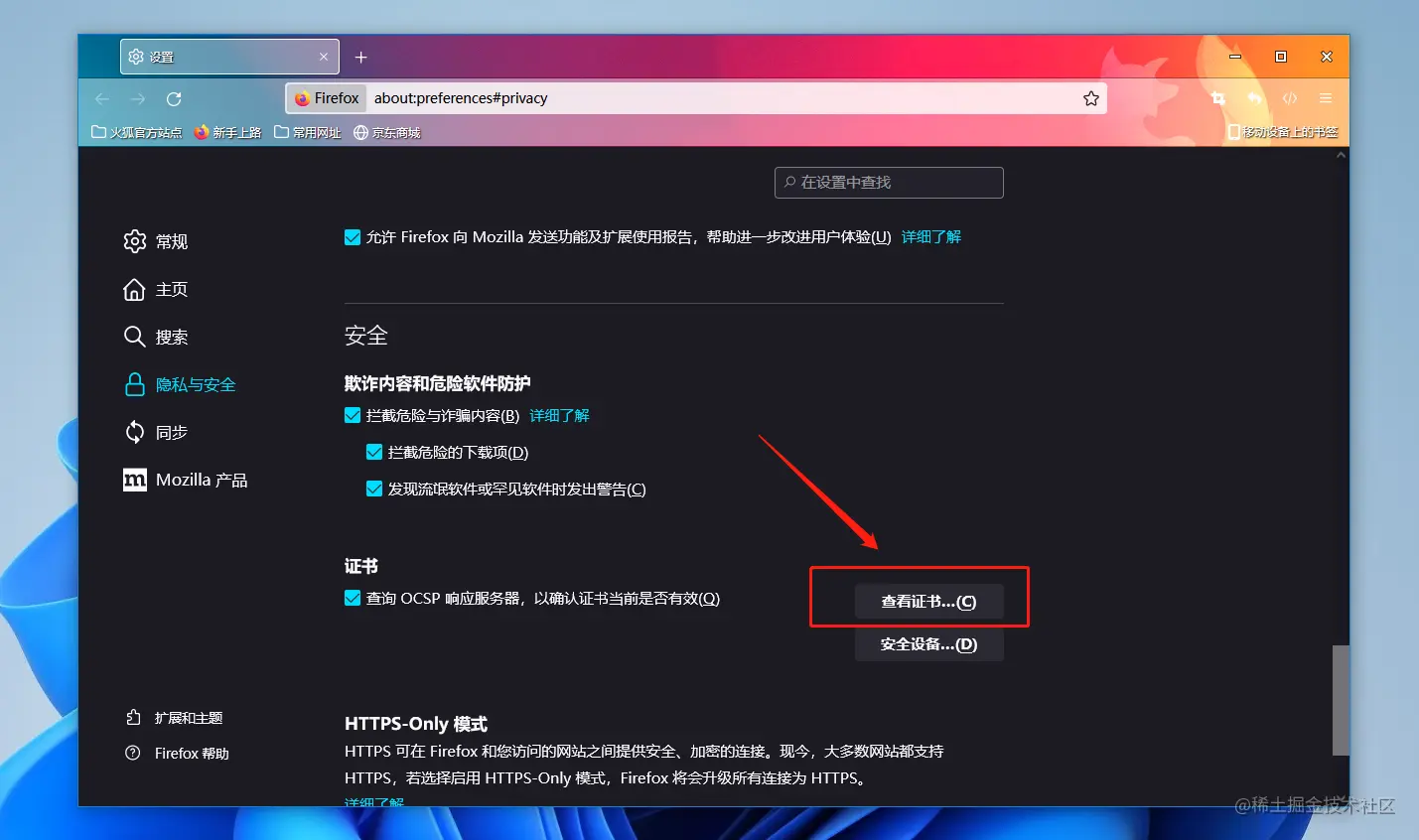Close the 设置 tab

[x=324, y=57]
